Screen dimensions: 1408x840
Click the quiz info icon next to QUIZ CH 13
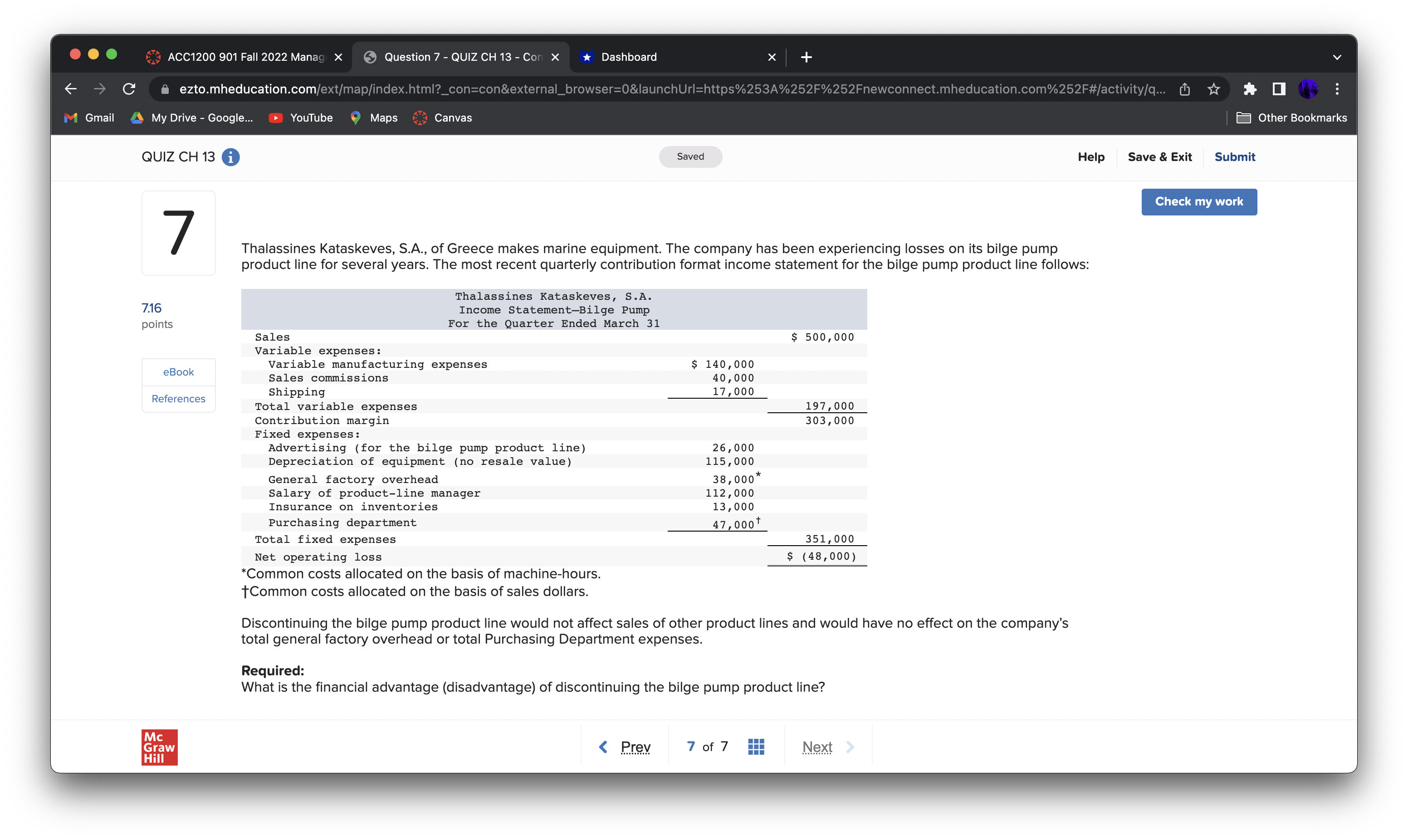pos(230,157)
